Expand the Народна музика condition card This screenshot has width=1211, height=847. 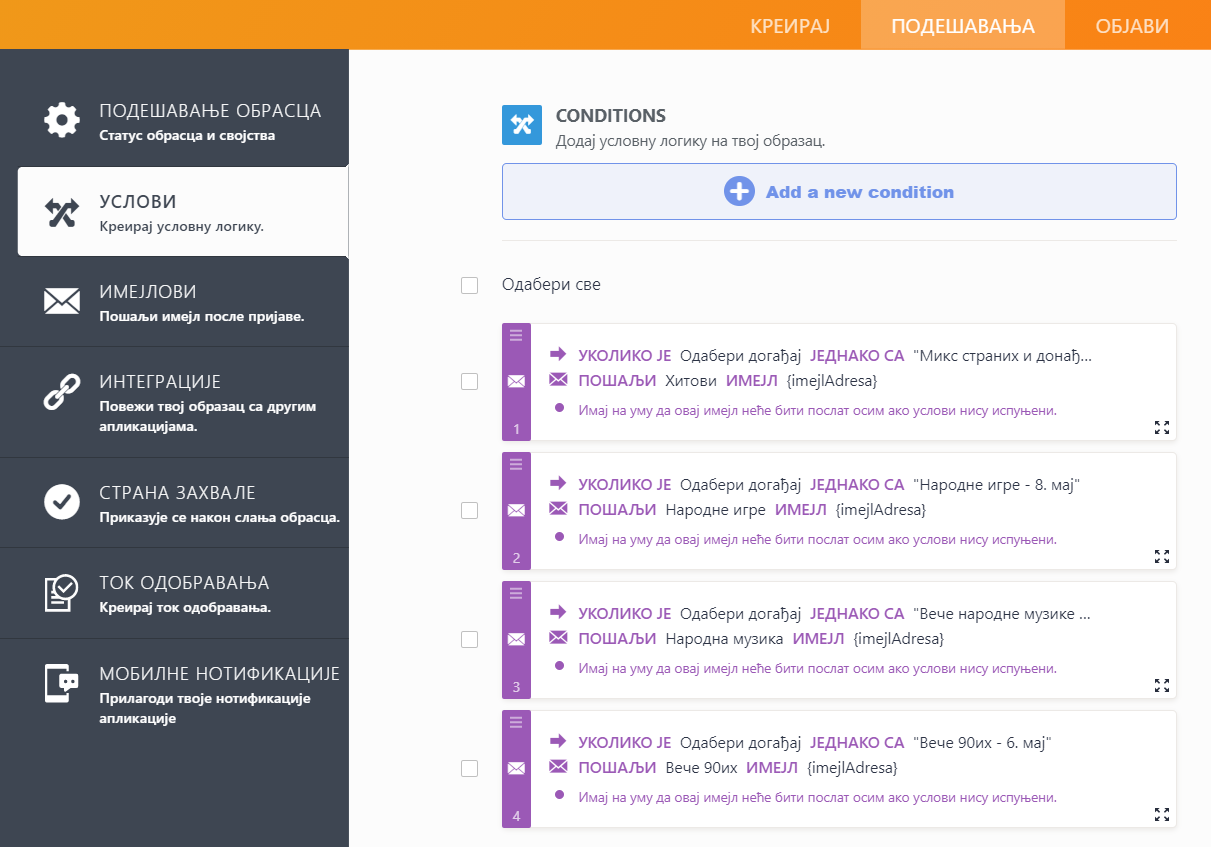[x=1161, y=686]
